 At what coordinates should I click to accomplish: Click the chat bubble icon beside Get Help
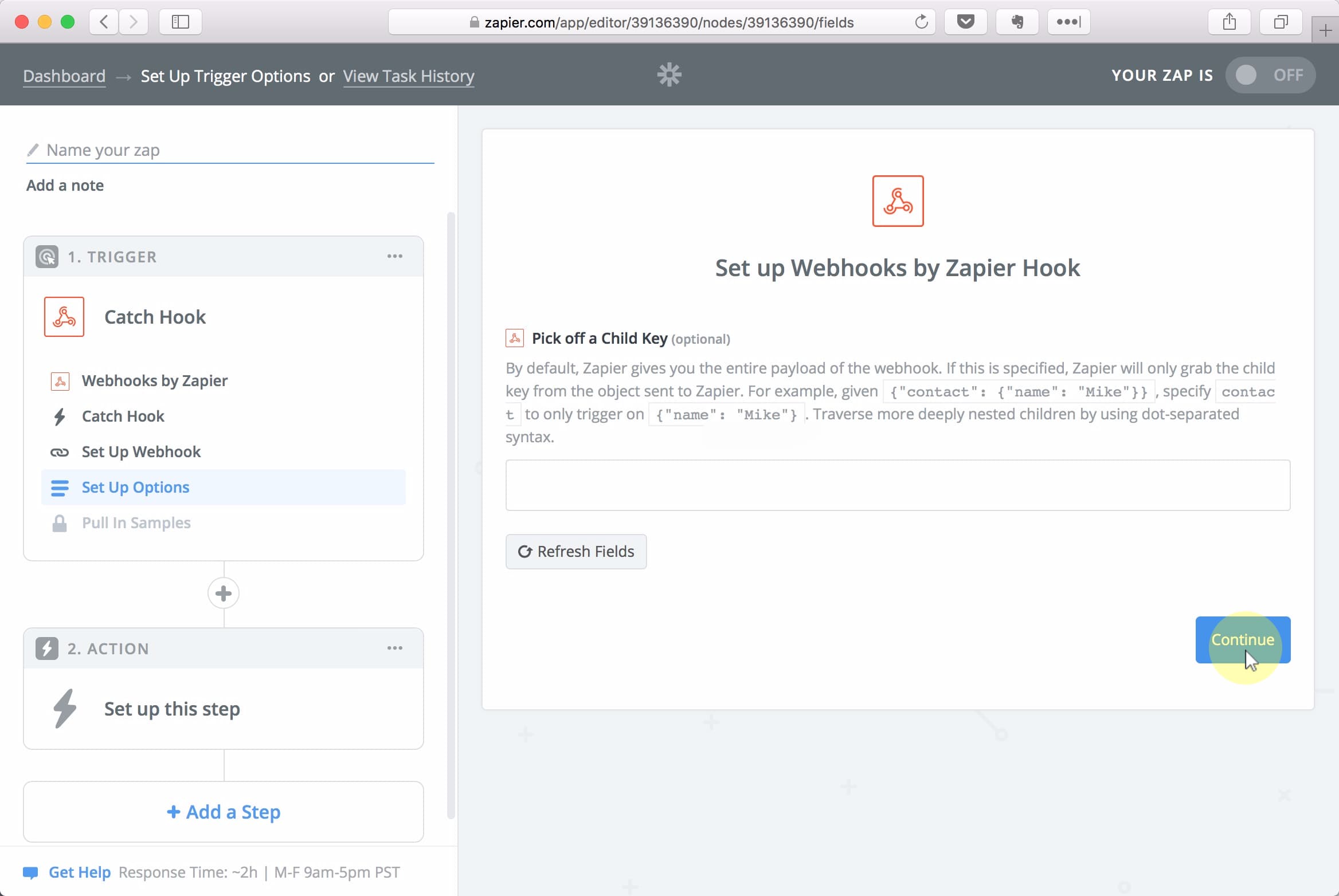tap(30, 873)
